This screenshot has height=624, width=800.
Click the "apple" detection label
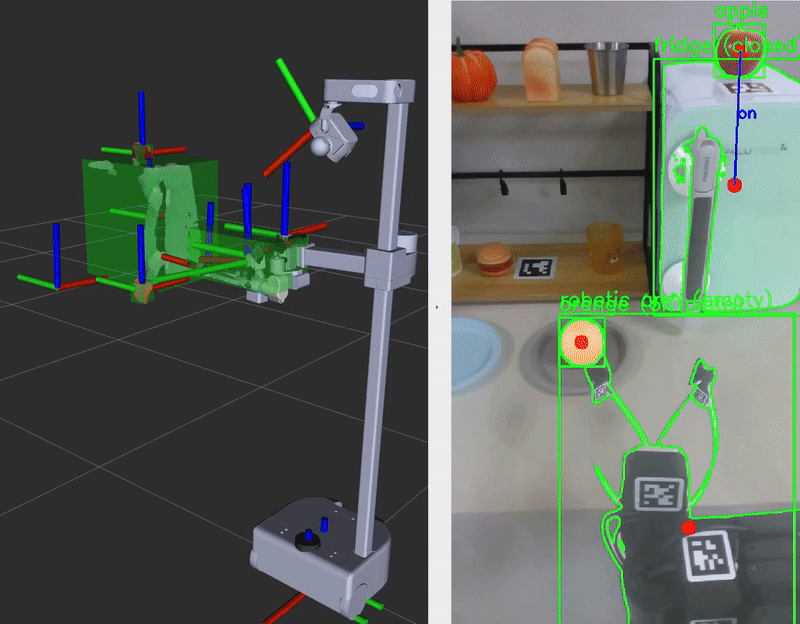point(741,11)
